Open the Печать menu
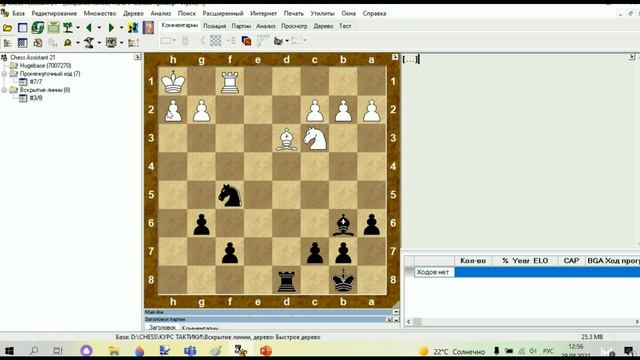The width and height of the screenshot is (640, 360). tap(293, 13)
